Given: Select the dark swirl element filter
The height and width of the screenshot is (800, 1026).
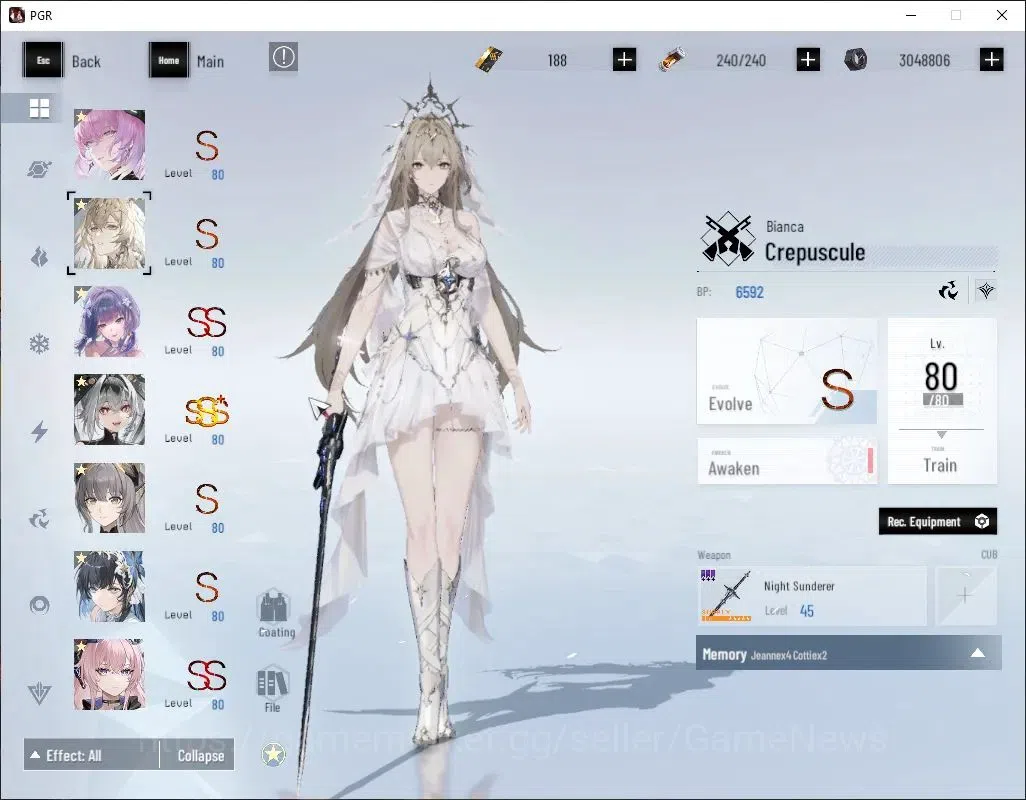Looking at the screenshot, I should tap(39, 519).
